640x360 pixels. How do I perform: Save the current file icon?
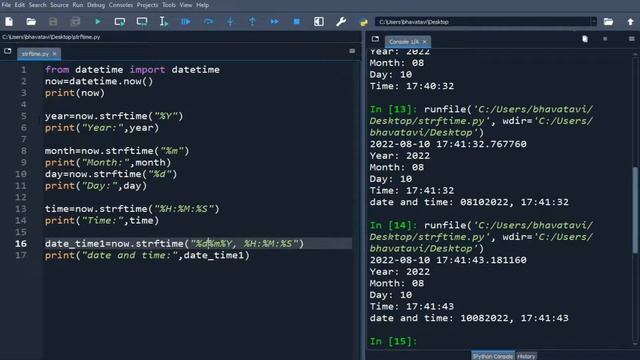click(53, 22)
